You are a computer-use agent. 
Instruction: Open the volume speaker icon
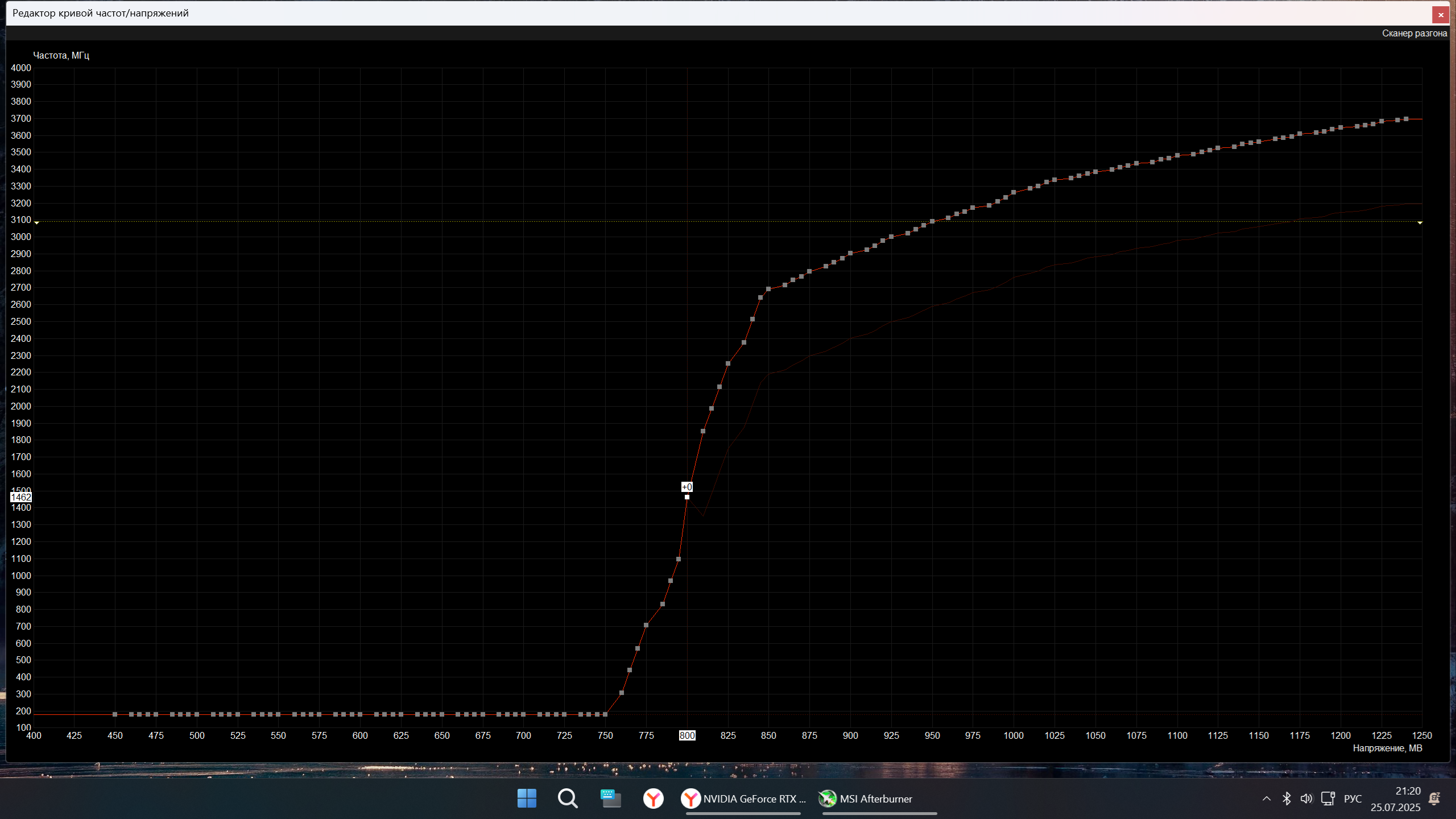pos(1306,799)
